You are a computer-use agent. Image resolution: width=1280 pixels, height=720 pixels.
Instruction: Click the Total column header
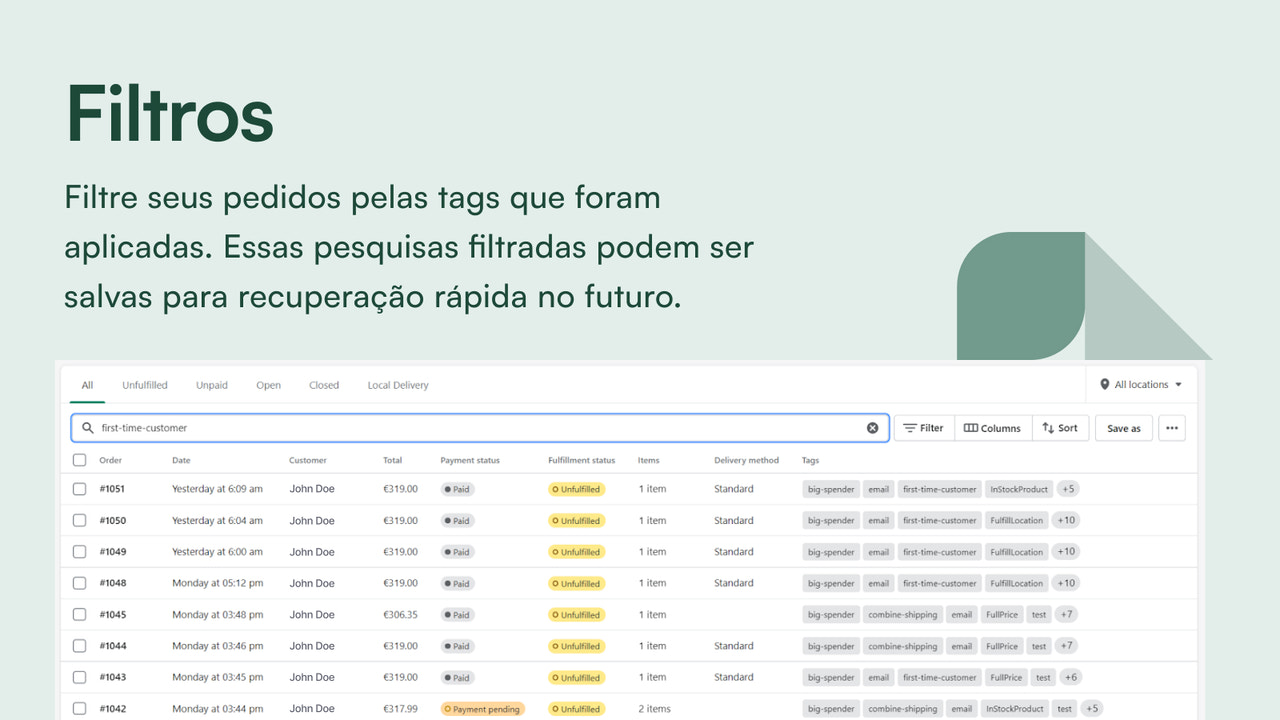click(392, 460)
